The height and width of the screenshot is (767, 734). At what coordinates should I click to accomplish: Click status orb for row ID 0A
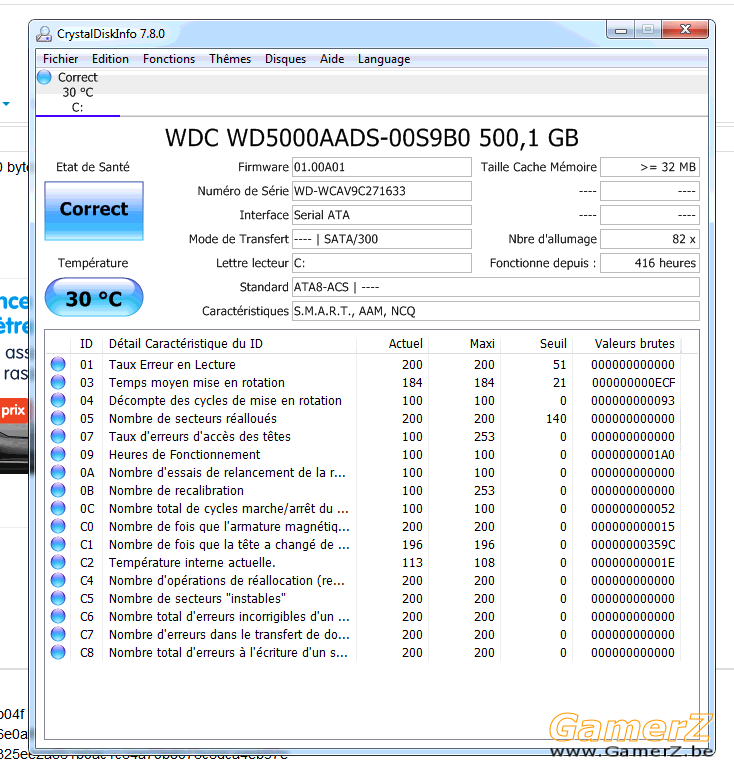pos(58,472)
